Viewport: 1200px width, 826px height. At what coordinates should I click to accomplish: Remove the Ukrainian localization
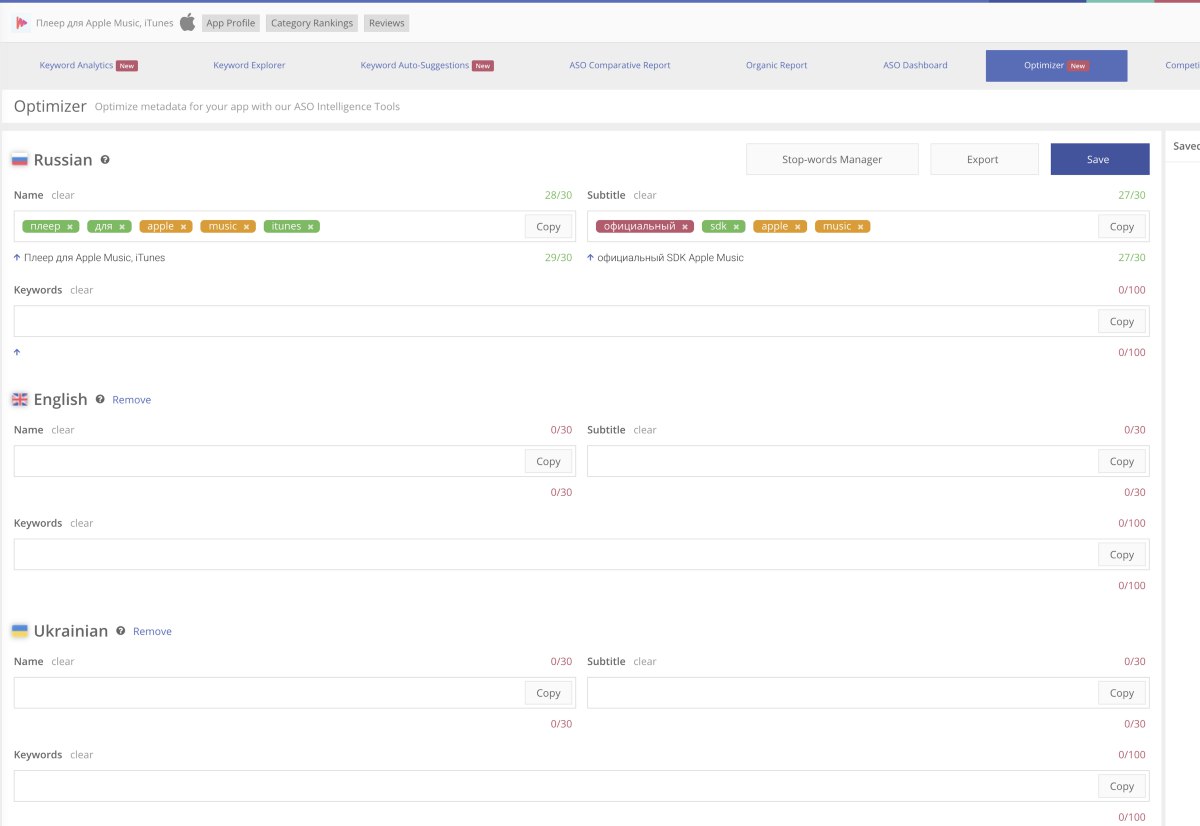coord(152,632)
